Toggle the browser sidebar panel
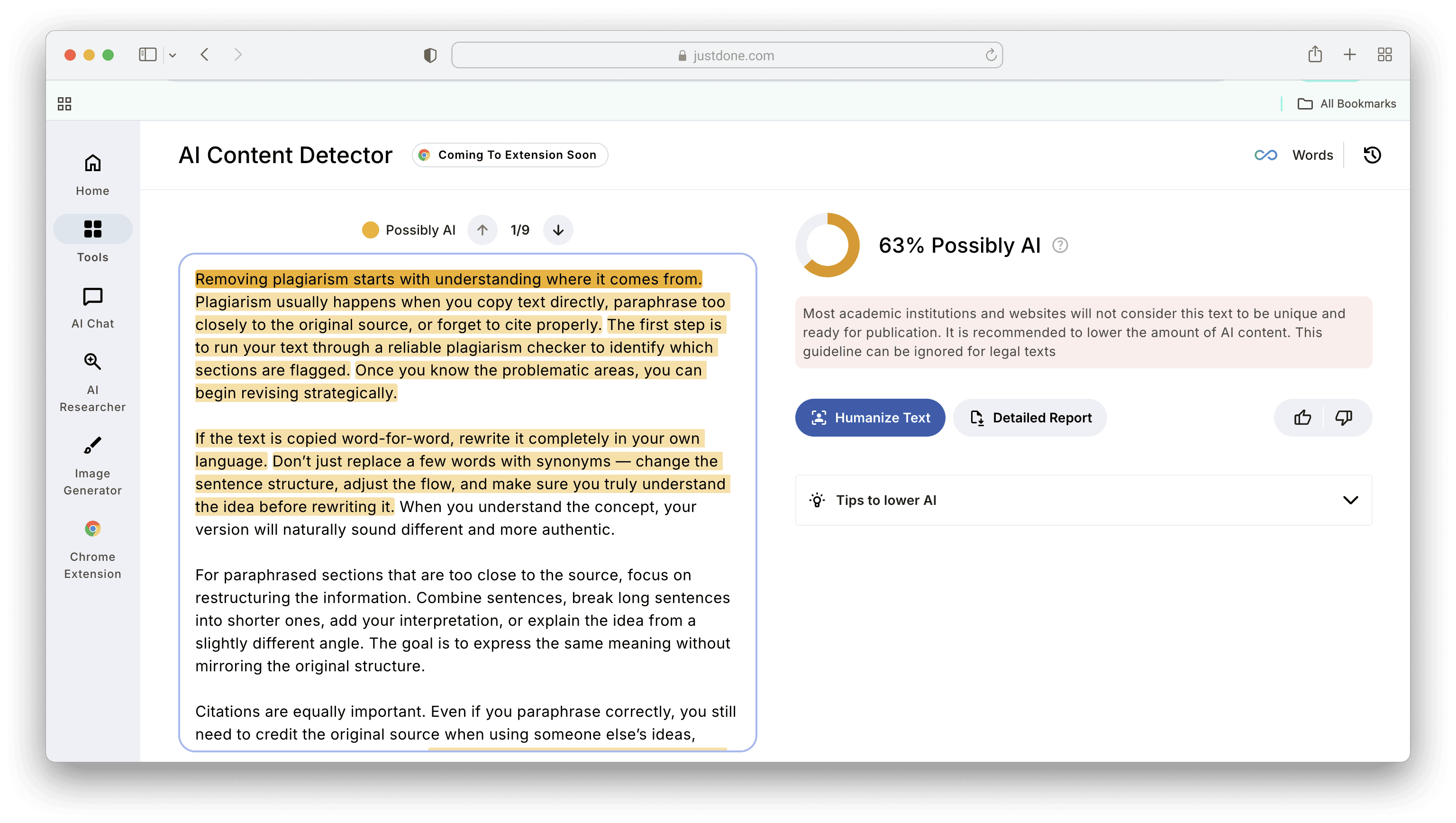This screenshot has height=823, width=1456. 147,55
